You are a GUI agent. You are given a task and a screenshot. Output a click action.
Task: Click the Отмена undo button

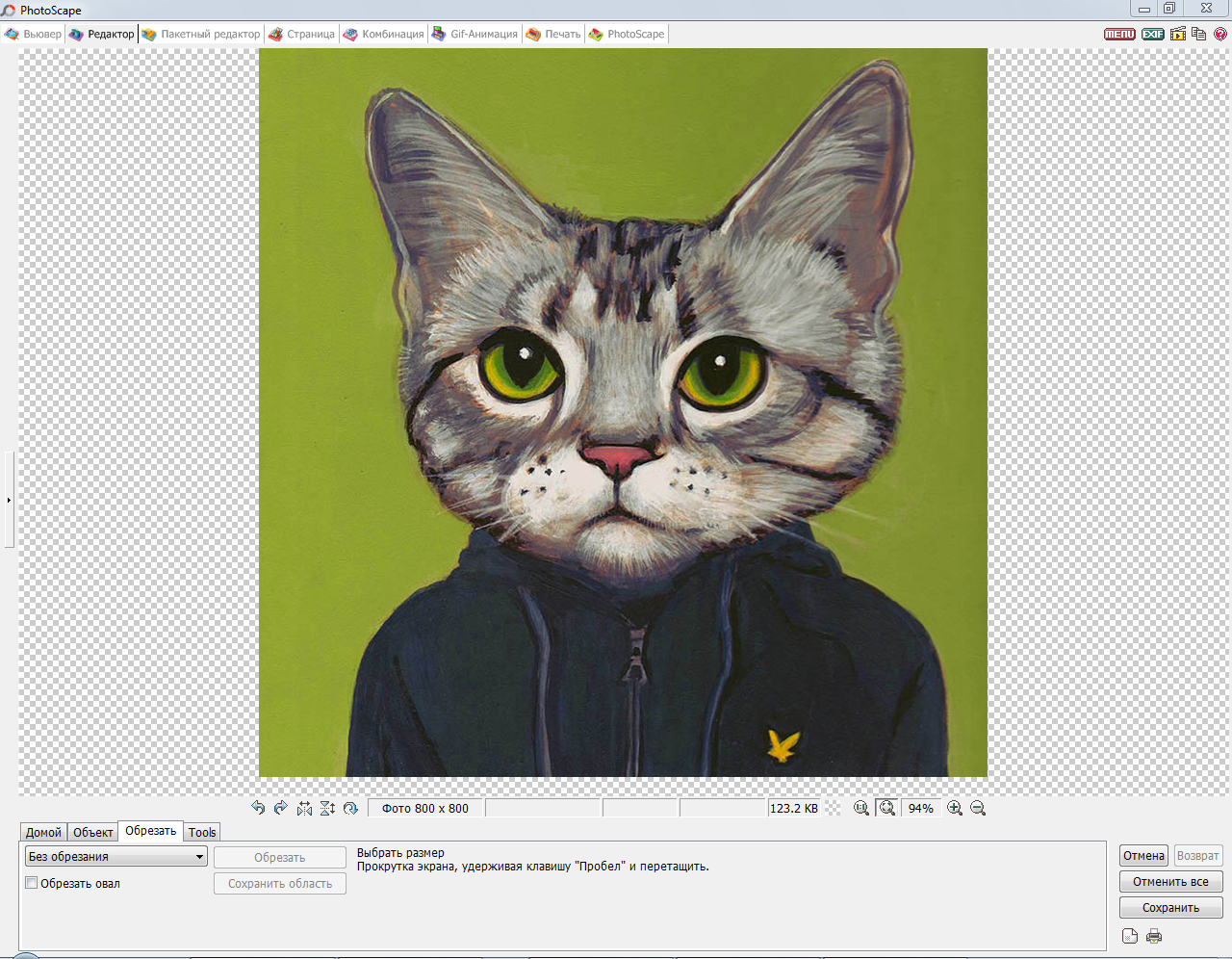1143,855
